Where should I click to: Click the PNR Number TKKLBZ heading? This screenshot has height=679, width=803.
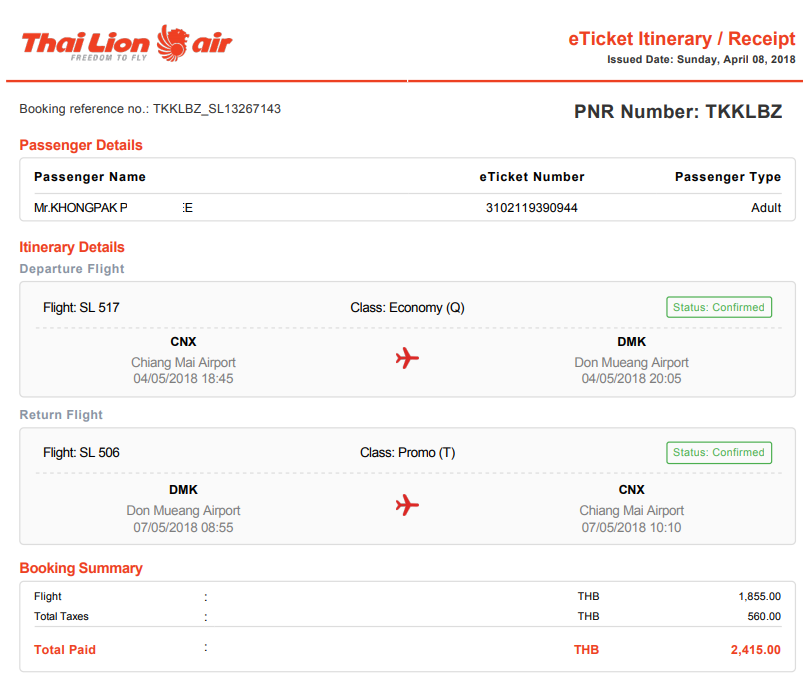pos(678,112)
